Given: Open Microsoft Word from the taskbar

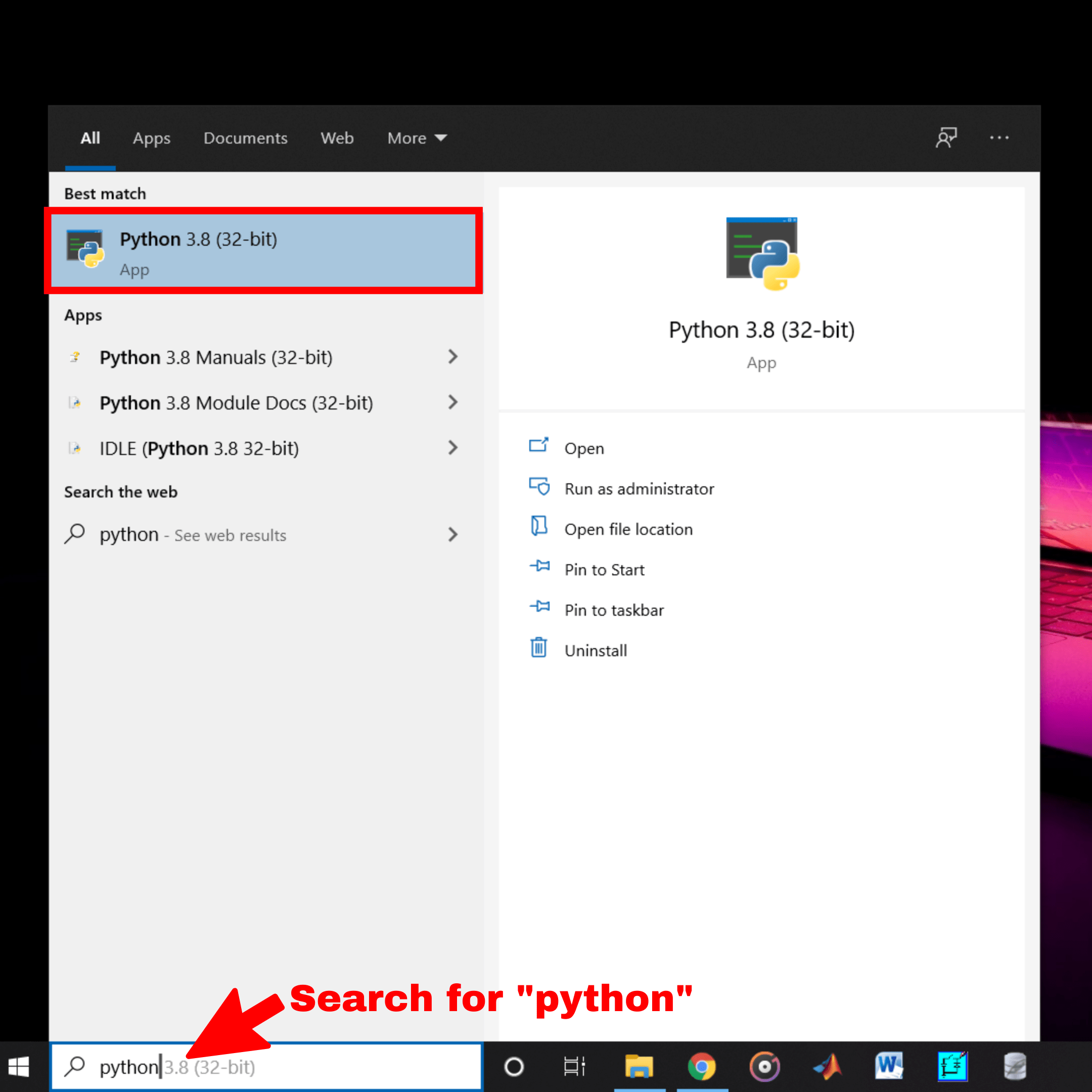Looking at the screenshot, I should 889,1066.
